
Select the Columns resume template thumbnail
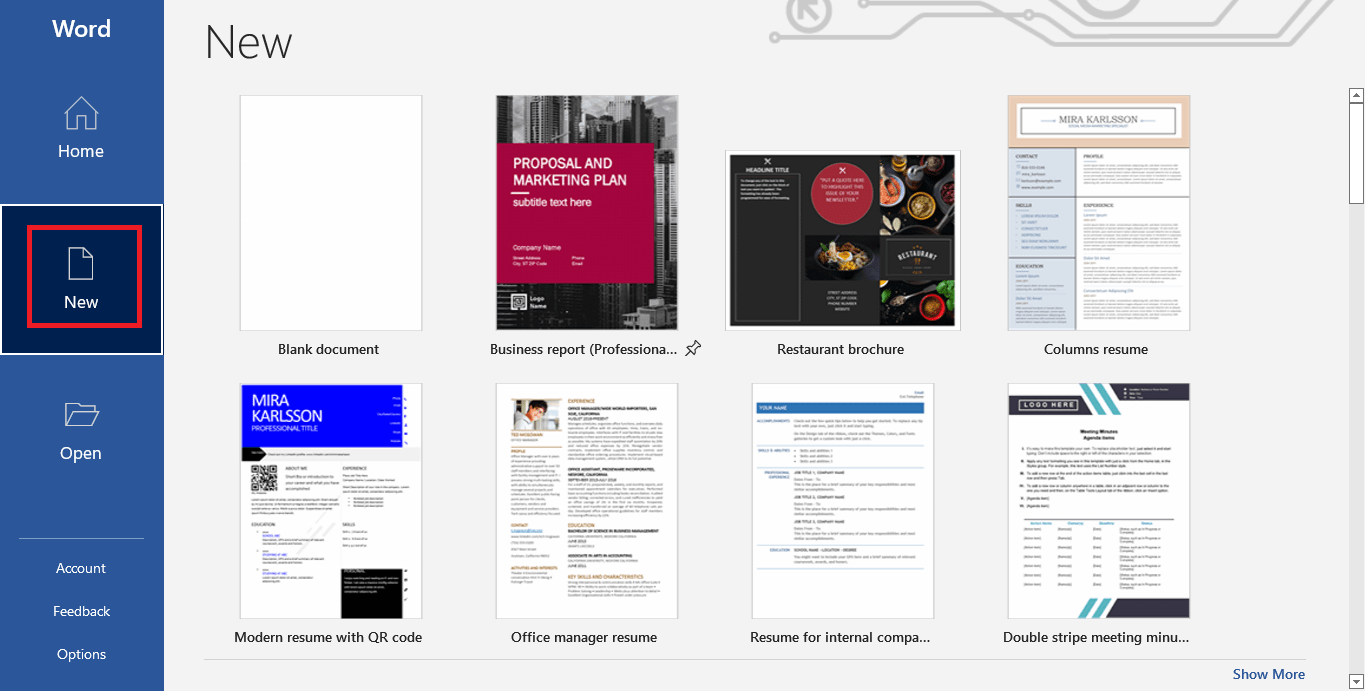(x=1099, y=213)
